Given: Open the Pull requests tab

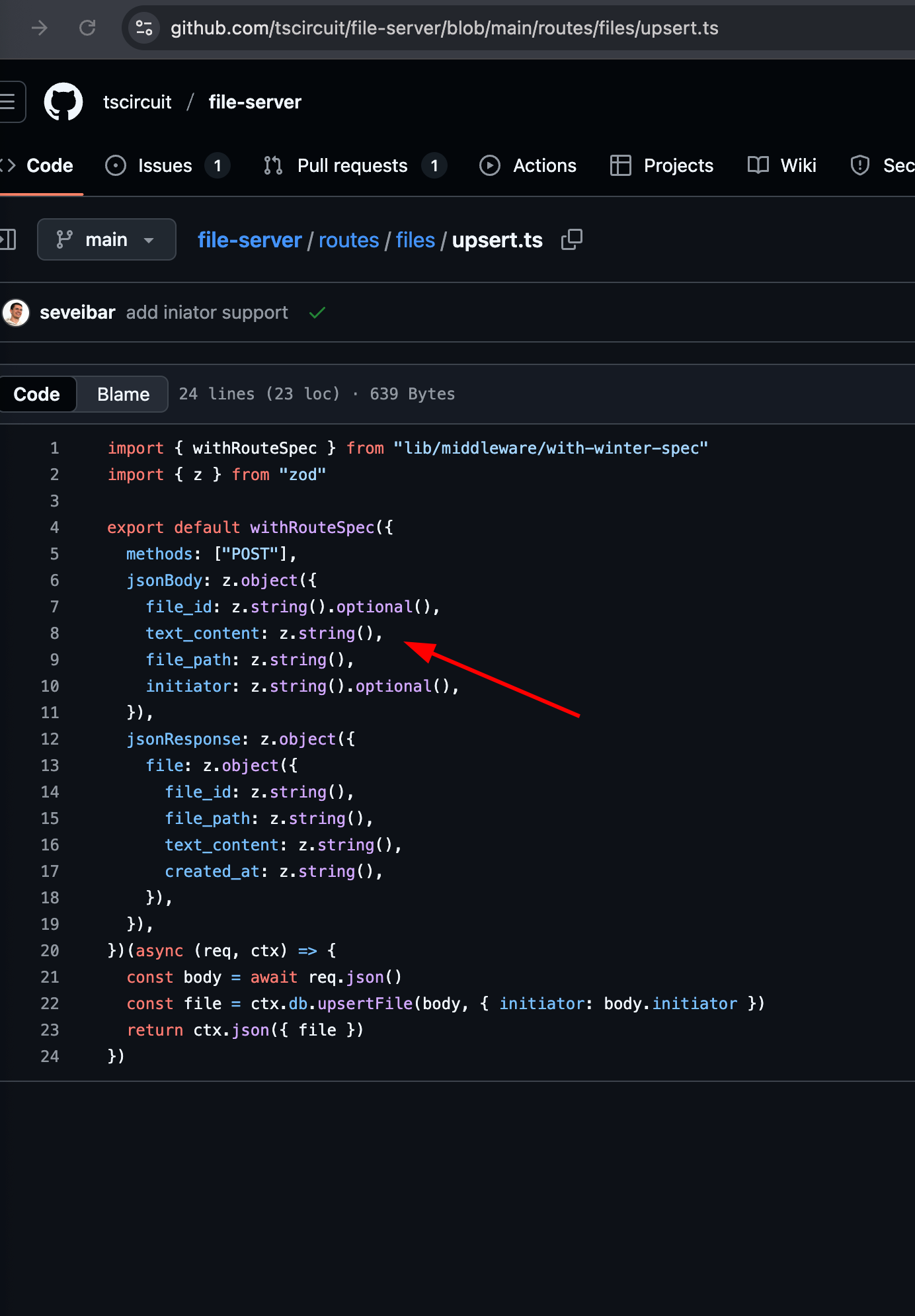Looking at the screenshot, I should point(353,165).
